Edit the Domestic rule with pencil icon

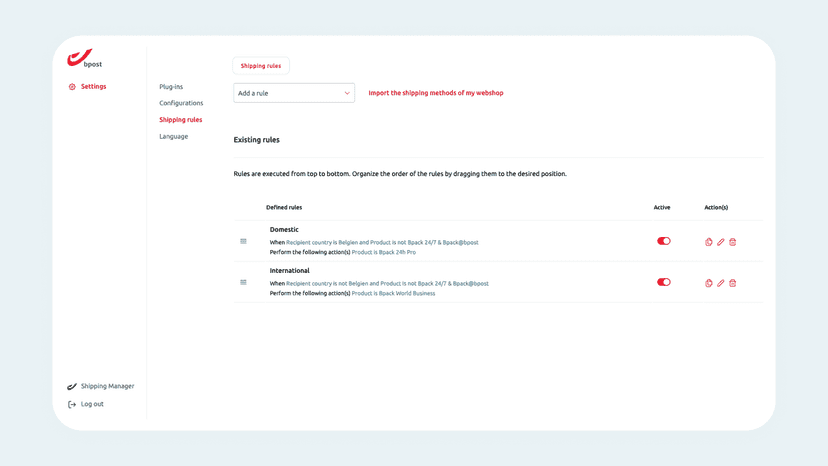click(x=721, y=242)
